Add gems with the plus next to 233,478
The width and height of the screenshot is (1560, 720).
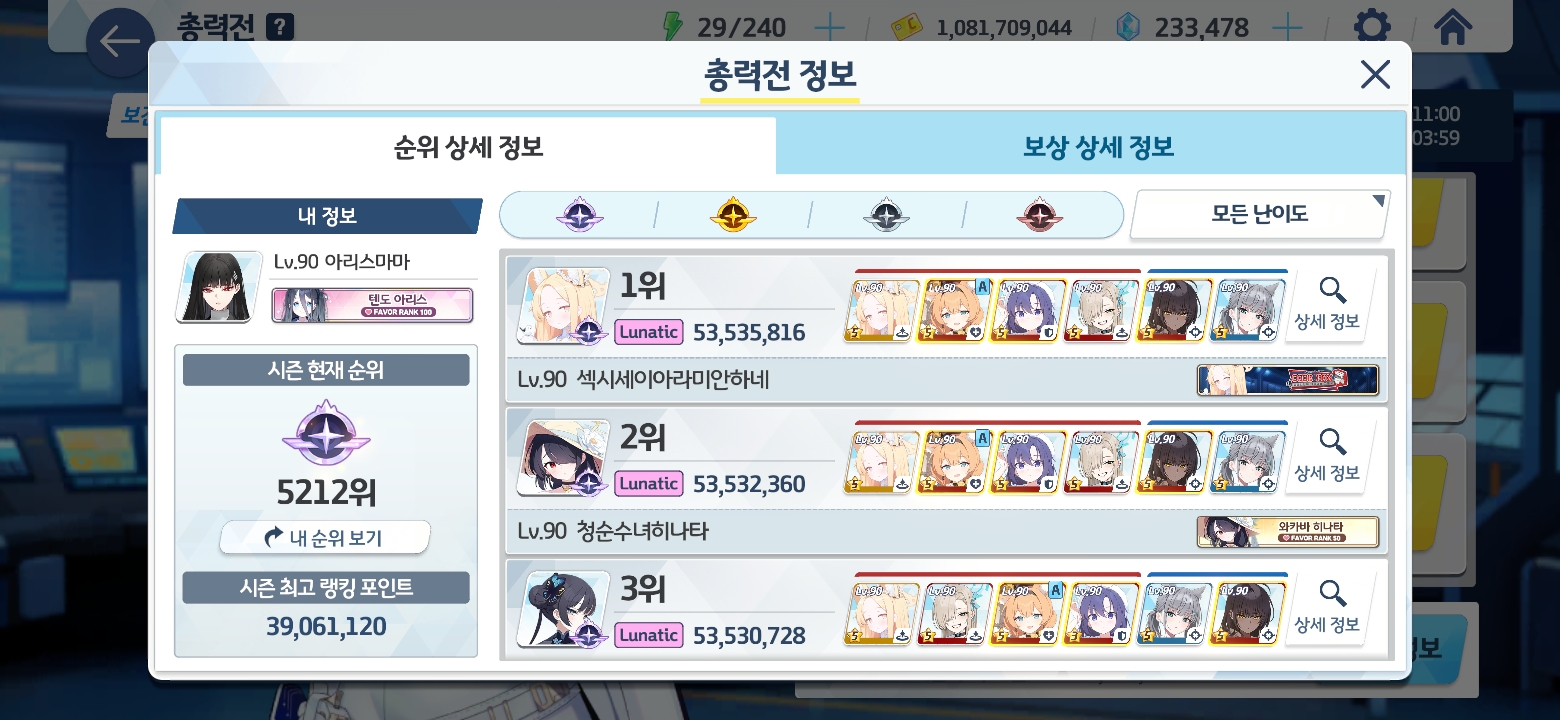tap(1286, 28)
